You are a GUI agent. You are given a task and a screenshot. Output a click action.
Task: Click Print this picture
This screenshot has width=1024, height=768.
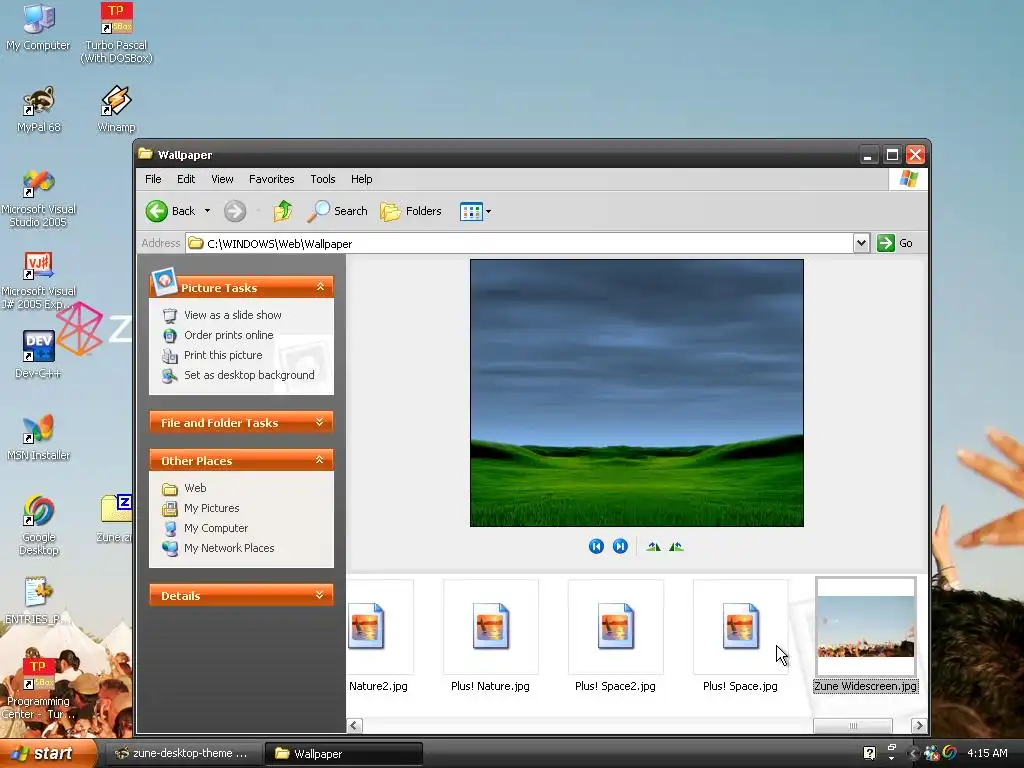(x=223, y=355)
